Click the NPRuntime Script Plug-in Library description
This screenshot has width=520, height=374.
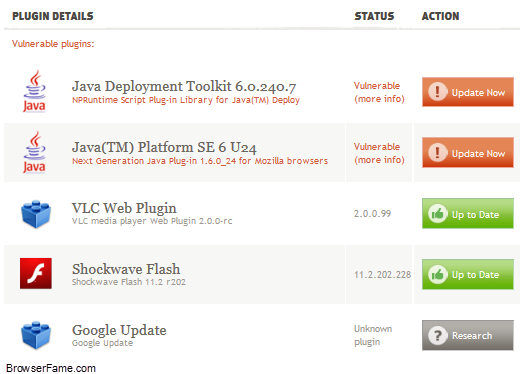pos(186,100)
